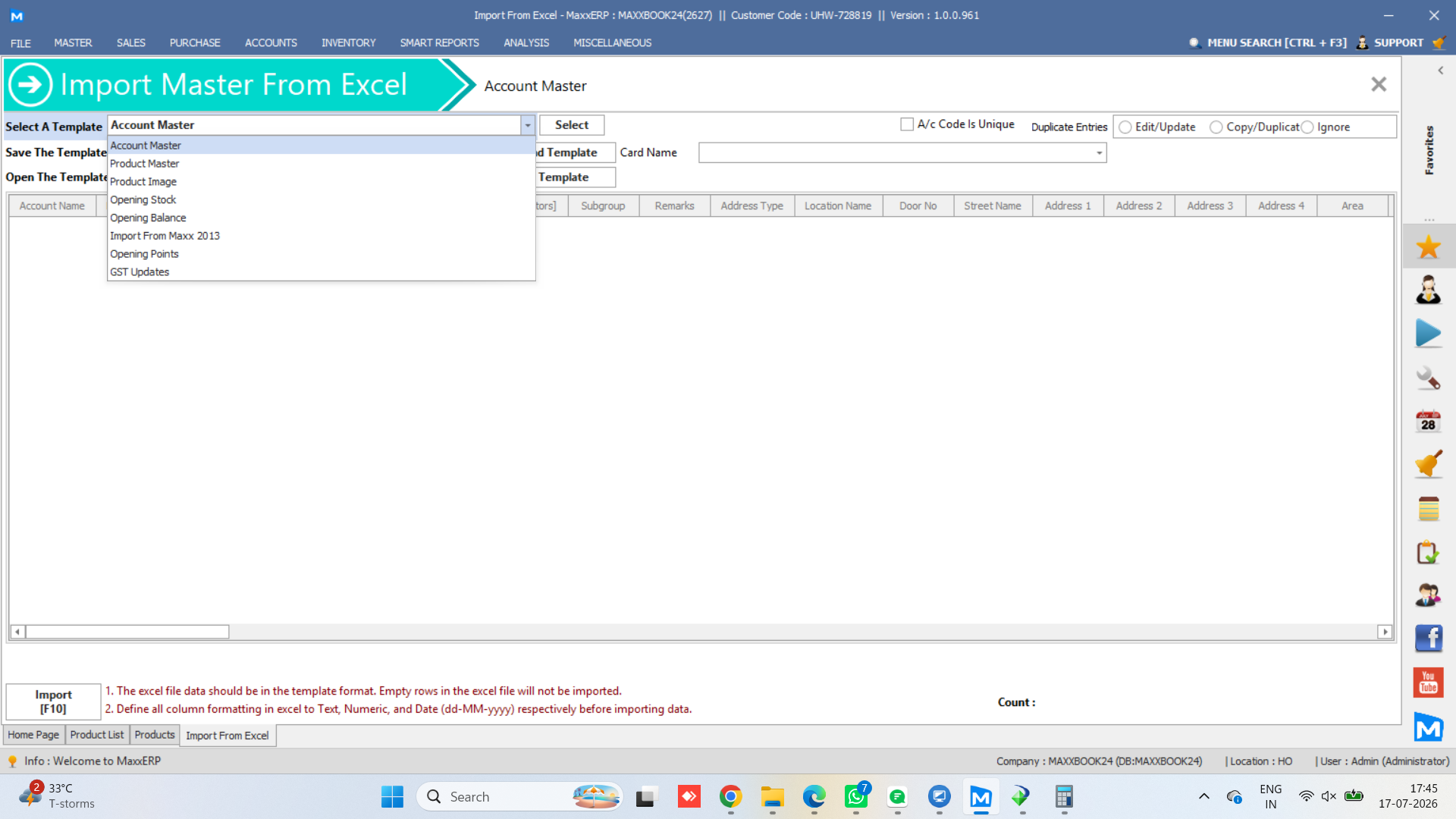
Task: Click the grid scroll right arrow
Action: tap(1385, 632)
